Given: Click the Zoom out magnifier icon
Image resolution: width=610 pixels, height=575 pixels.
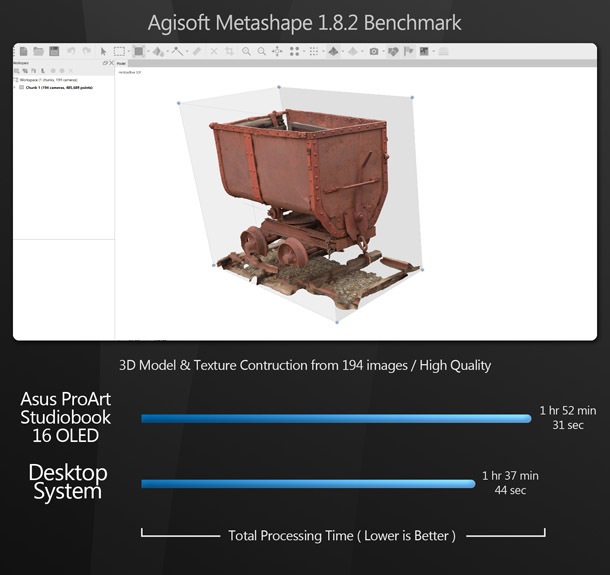Looking at the screenshot, I should [x=262, y=51].
